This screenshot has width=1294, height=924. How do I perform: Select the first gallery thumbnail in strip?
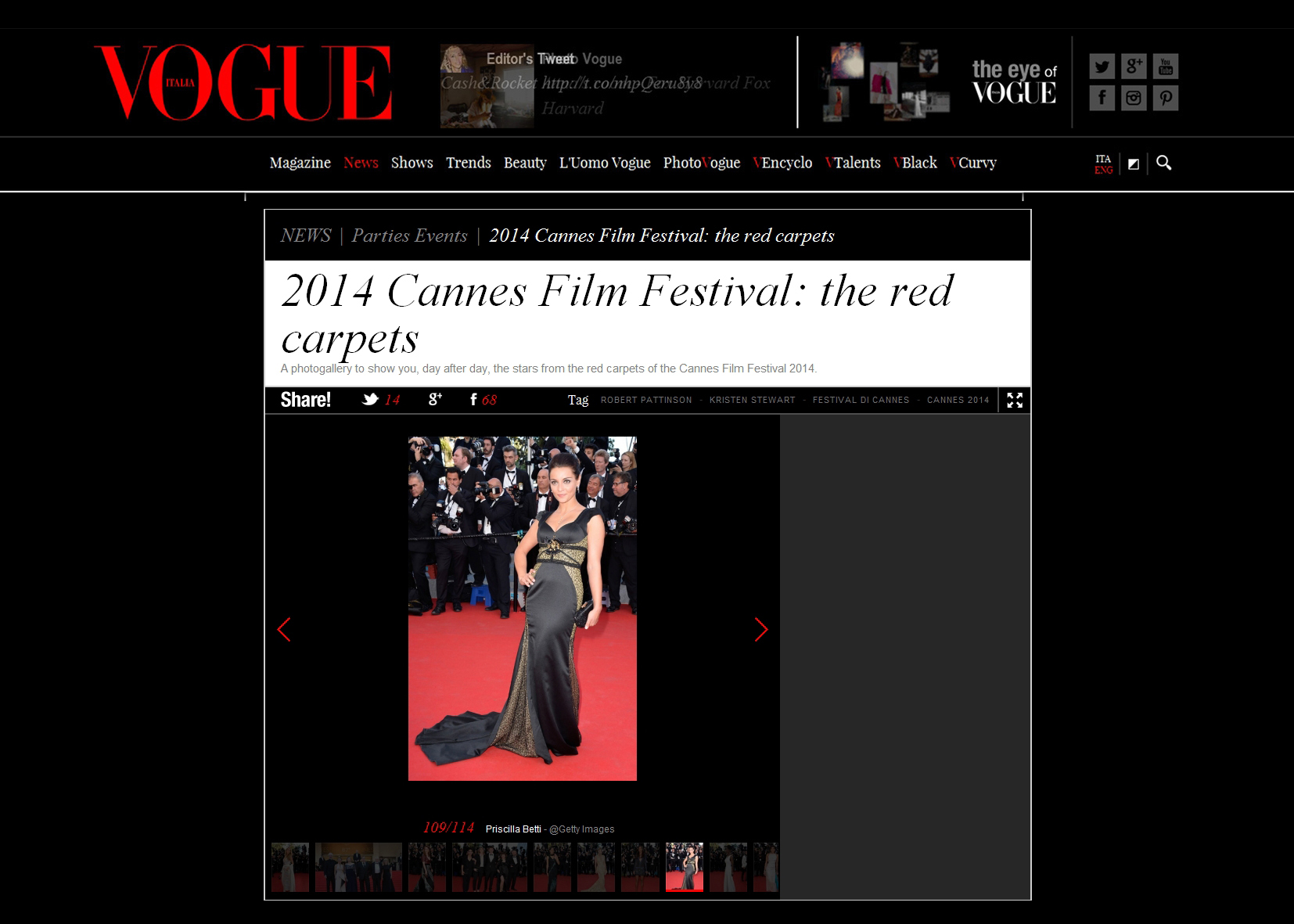point(289,867)
